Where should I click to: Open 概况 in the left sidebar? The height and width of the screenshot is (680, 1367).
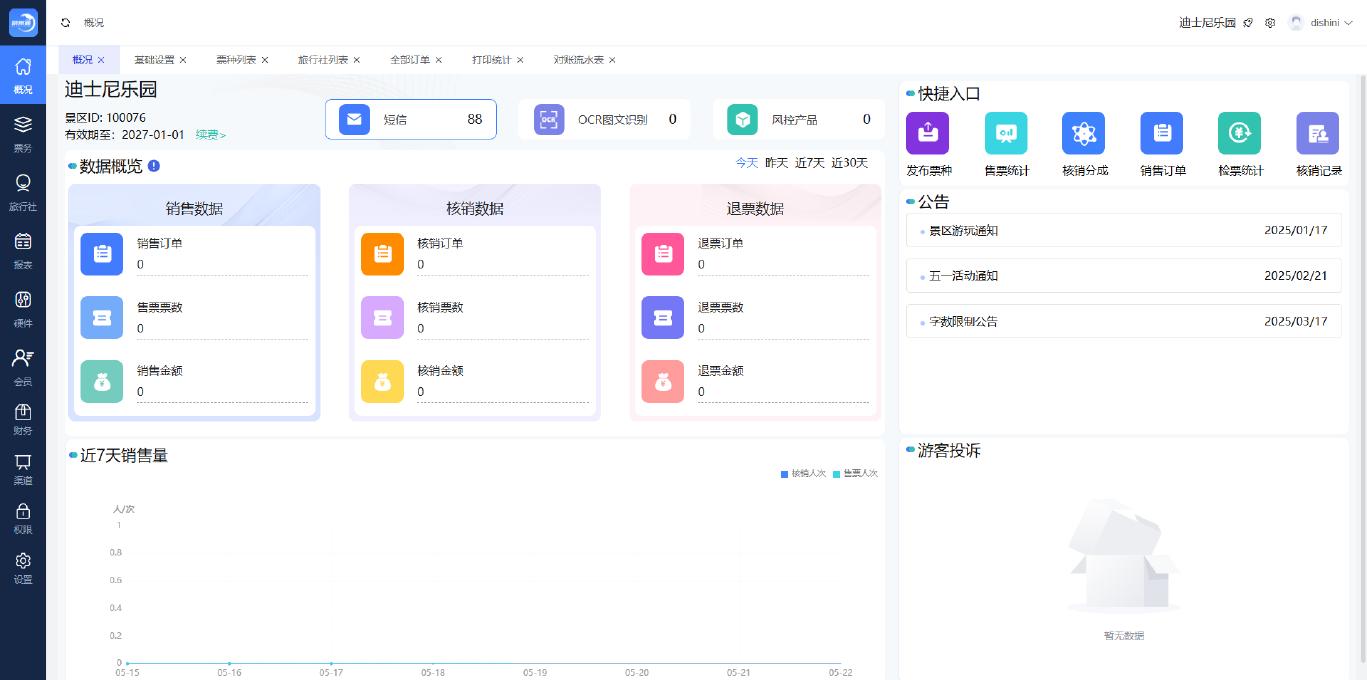(x=23, y=76)
